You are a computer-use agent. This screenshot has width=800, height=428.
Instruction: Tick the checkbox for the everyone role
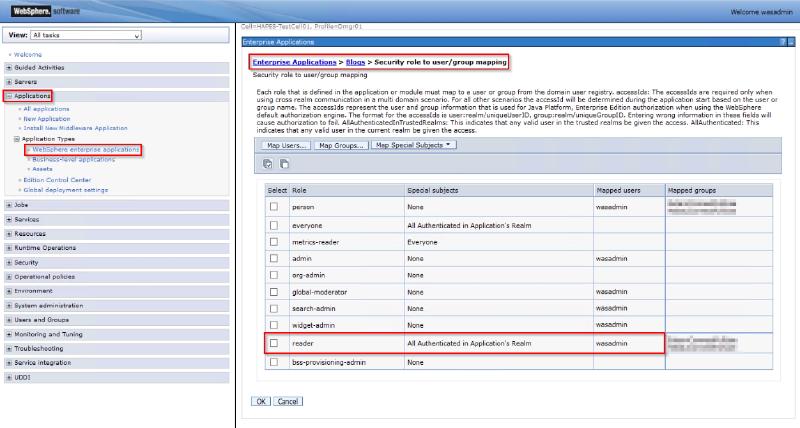[274, 225]
